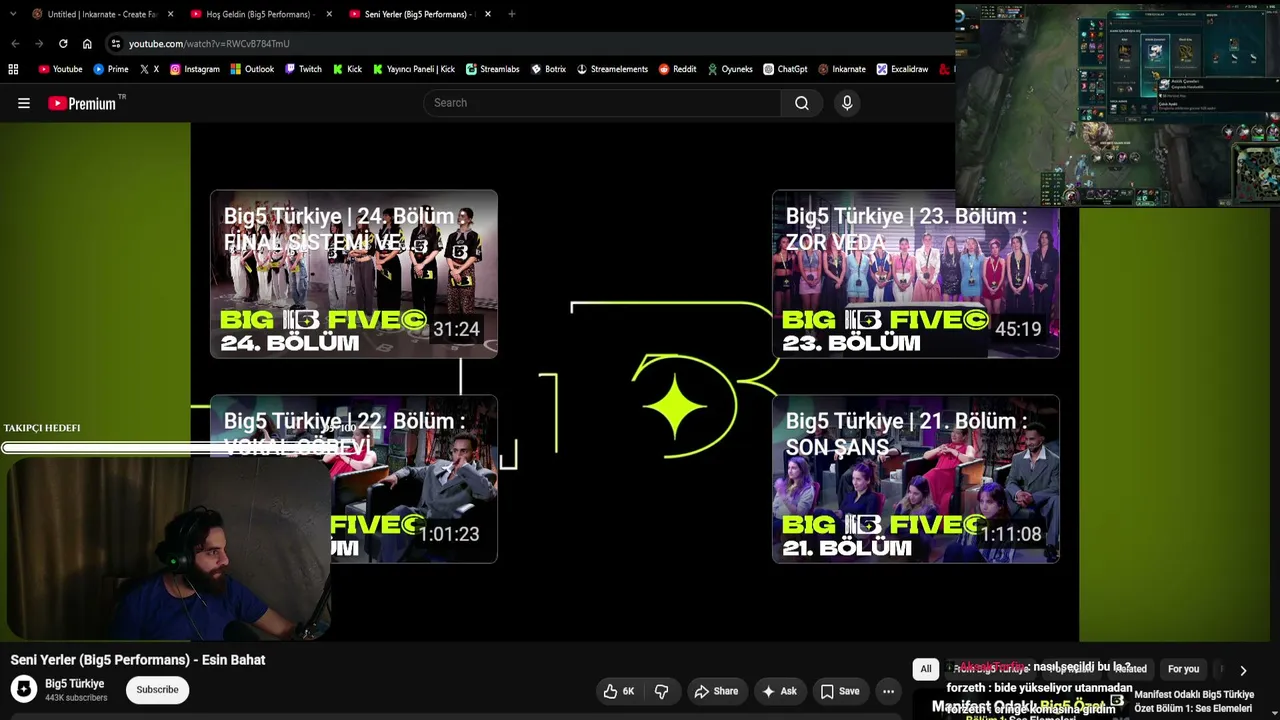Open the Reddit bookmark
This screenshot has height=720, width=1280.
click(677, 69)
